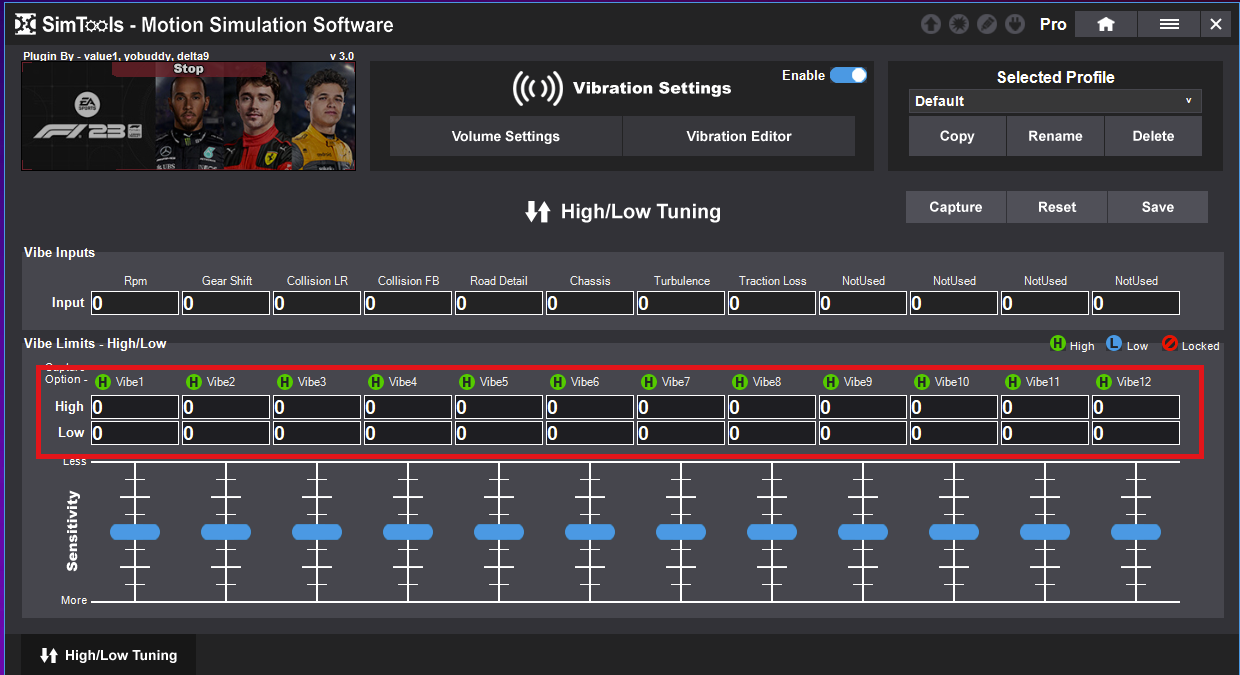The height and width of the screenshot is (675, 1240).
Task: Click the Reset button
Action: (x=1057, y=207)
